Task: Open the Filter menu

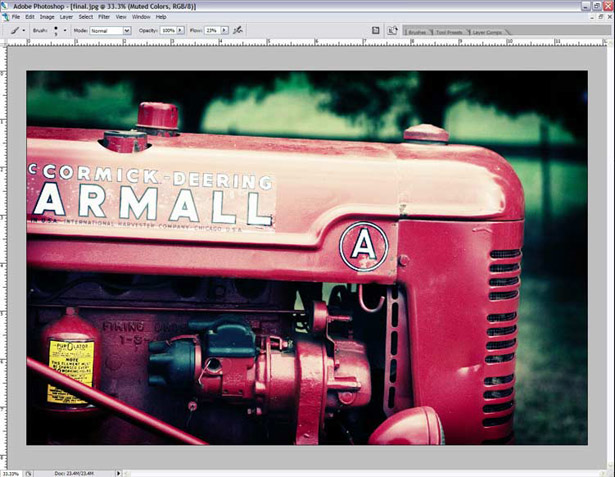Action: click(104, 17)
